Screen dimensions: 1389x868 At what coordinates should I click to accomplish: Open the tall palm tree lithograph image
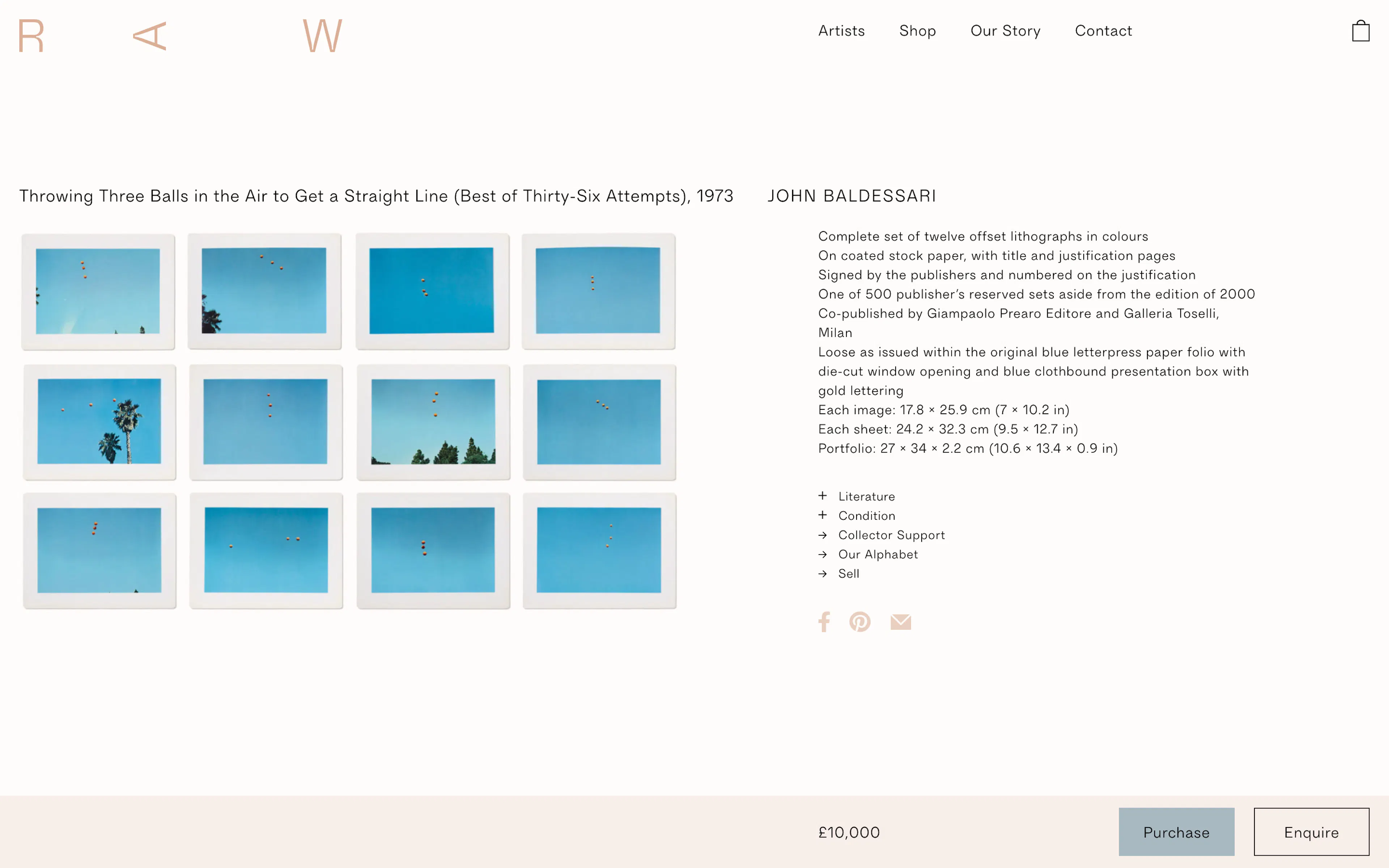click(99, 422)
